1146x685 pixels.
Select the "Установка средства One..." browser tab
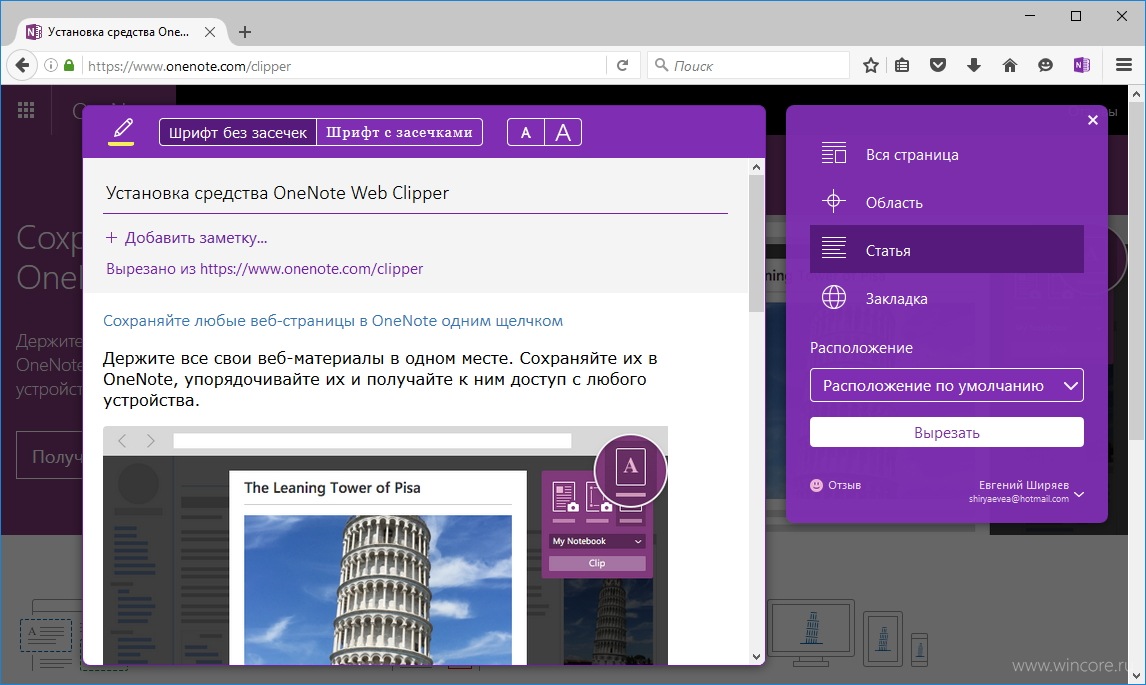[119, 32]
